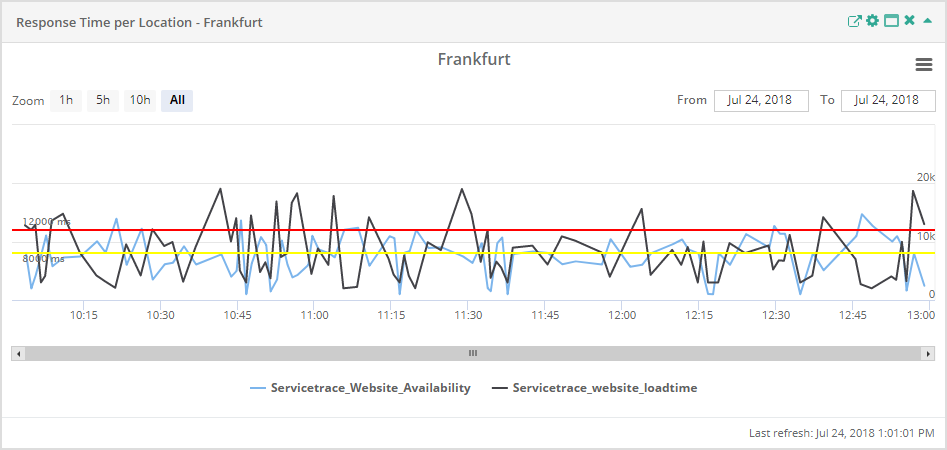Set zoom range to 10h
Viewport: 947px width, 450px height.
[x=140, y=100]
